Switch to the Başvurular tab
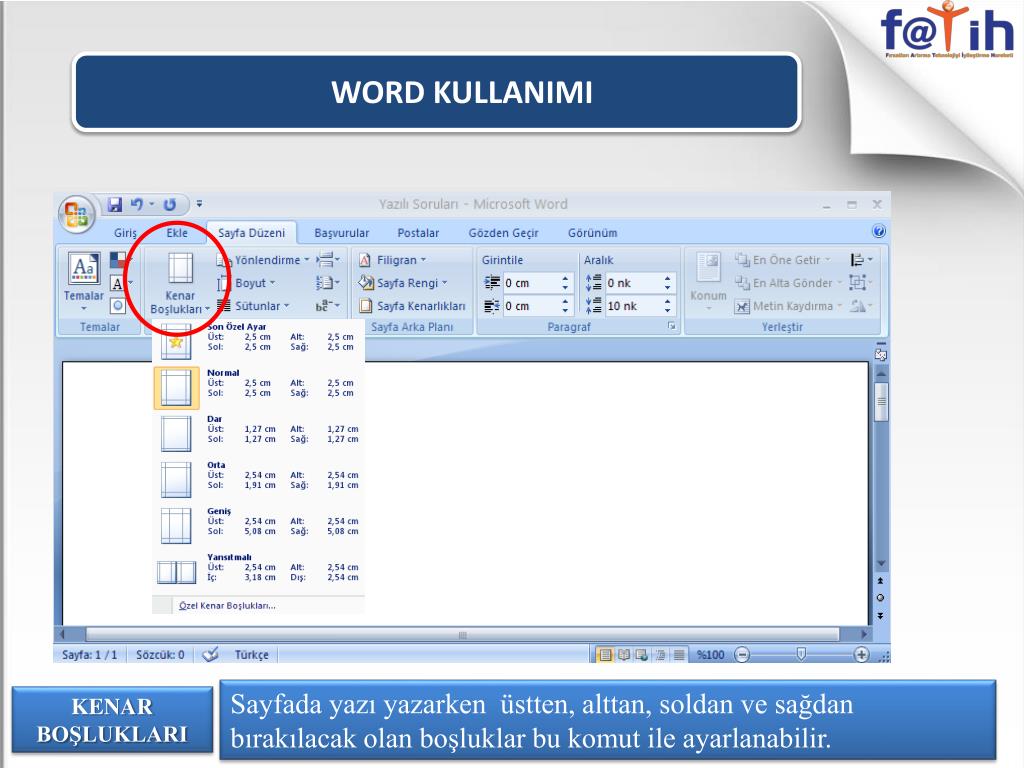This screenshot has width=1024, height=768. [342, 232]
